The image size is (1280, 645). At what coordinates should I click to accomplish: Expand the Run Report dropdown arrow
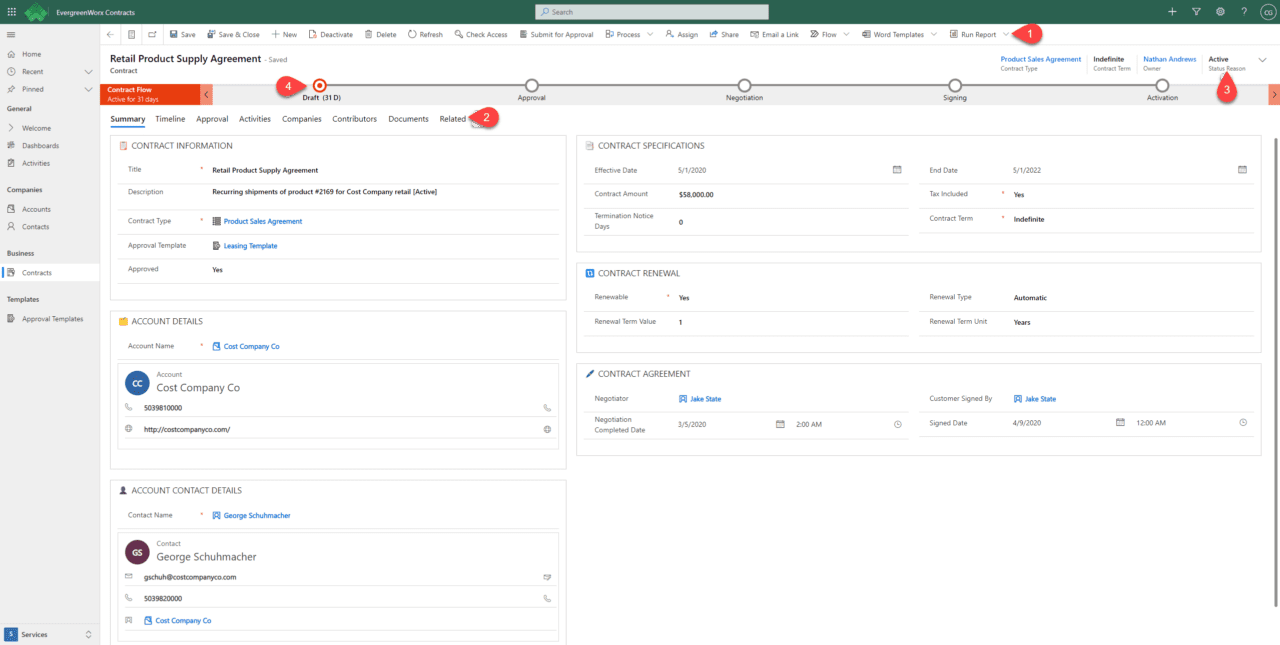coord(1006,34)
